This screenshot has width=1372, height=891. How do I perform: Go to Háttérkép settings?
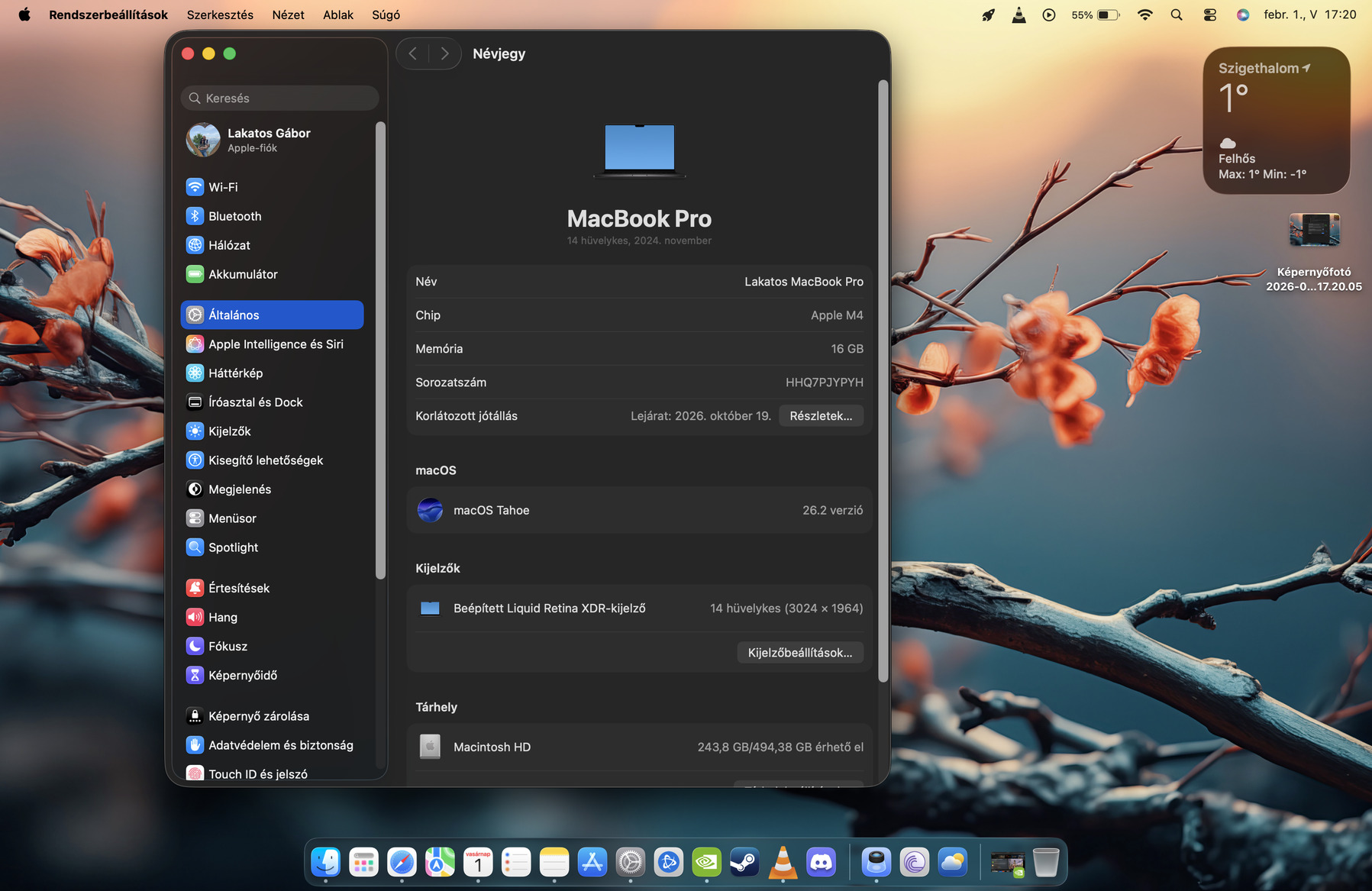[x=272, y=373]
